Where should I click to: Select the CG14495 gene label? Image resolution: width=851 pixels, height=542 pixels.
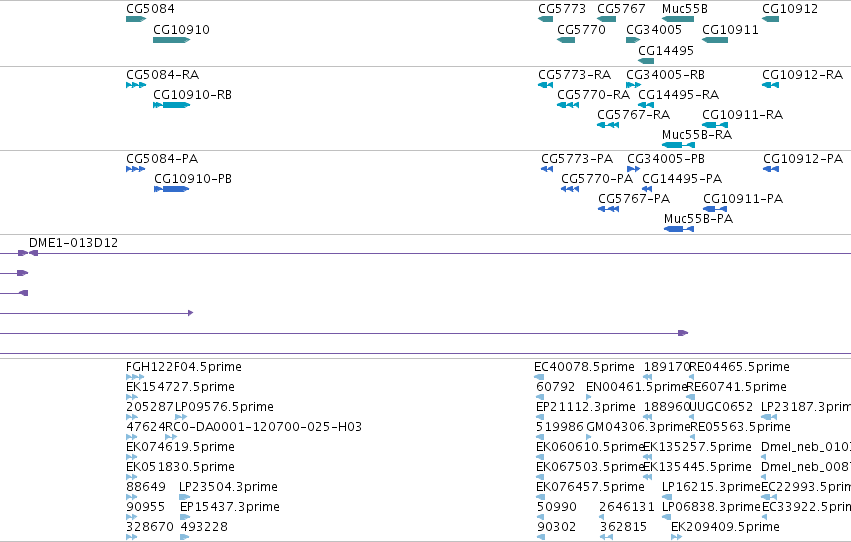(666, 51)
